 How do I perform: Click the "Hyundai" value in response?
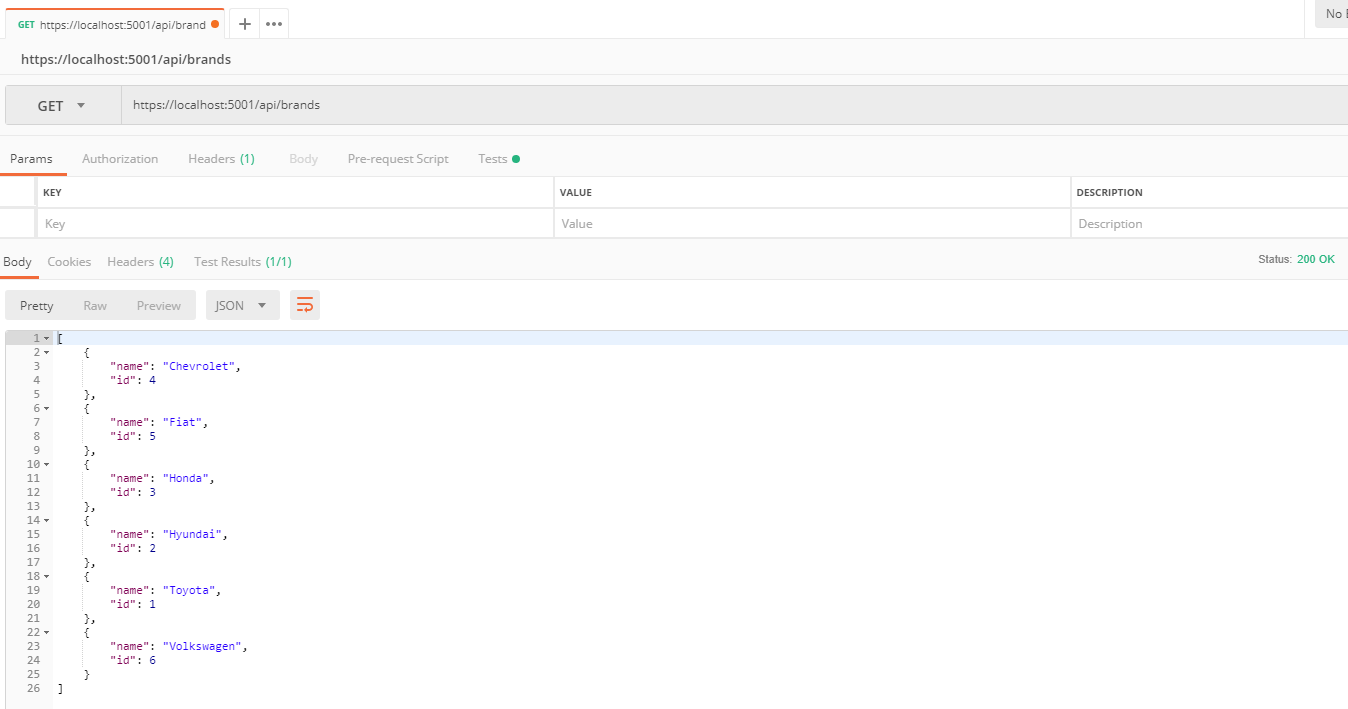tap(192, 534)
